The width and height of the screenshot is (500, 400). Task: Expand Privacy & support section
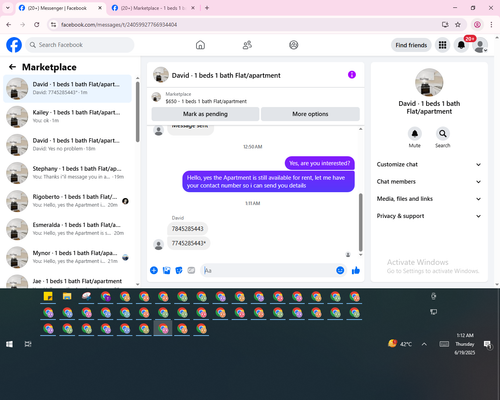(x=429, y=216)
